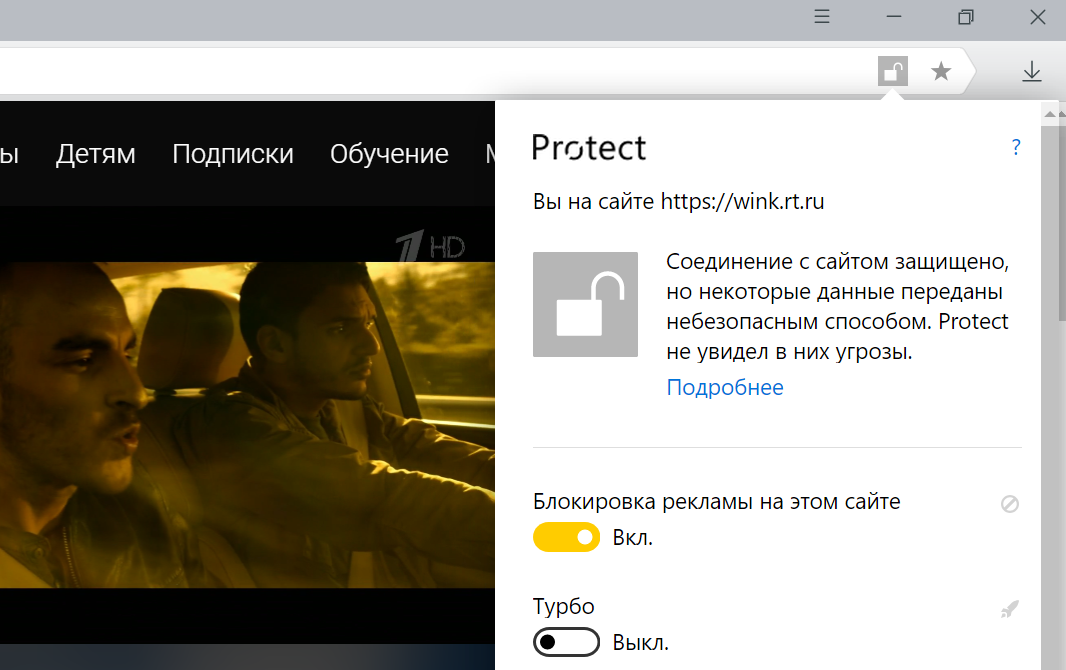Close the browser window

[x=1037, y=17]
